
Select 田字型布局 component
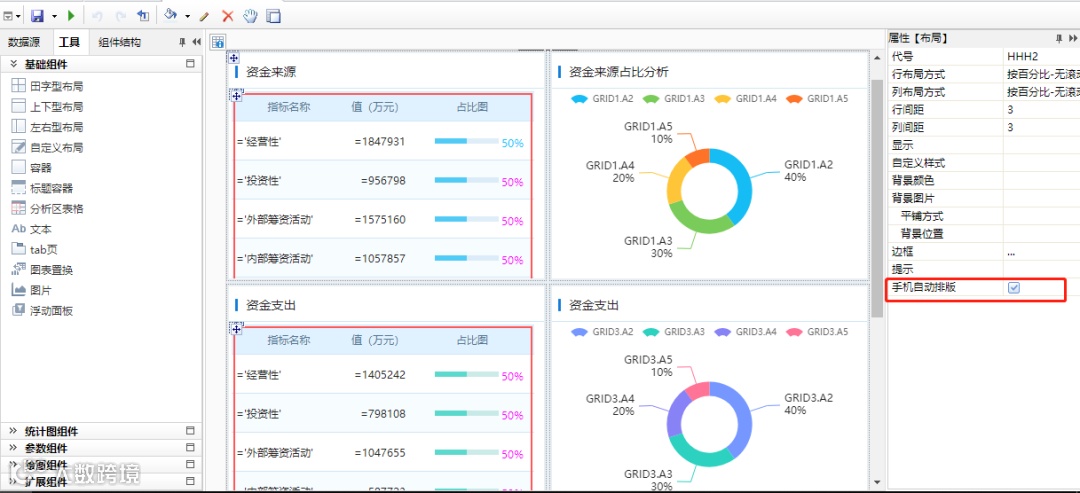tap(48, 86)
